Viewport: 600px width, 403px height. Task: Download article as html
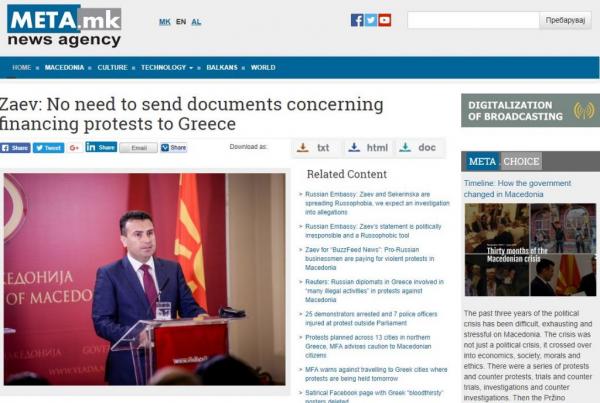369,148
